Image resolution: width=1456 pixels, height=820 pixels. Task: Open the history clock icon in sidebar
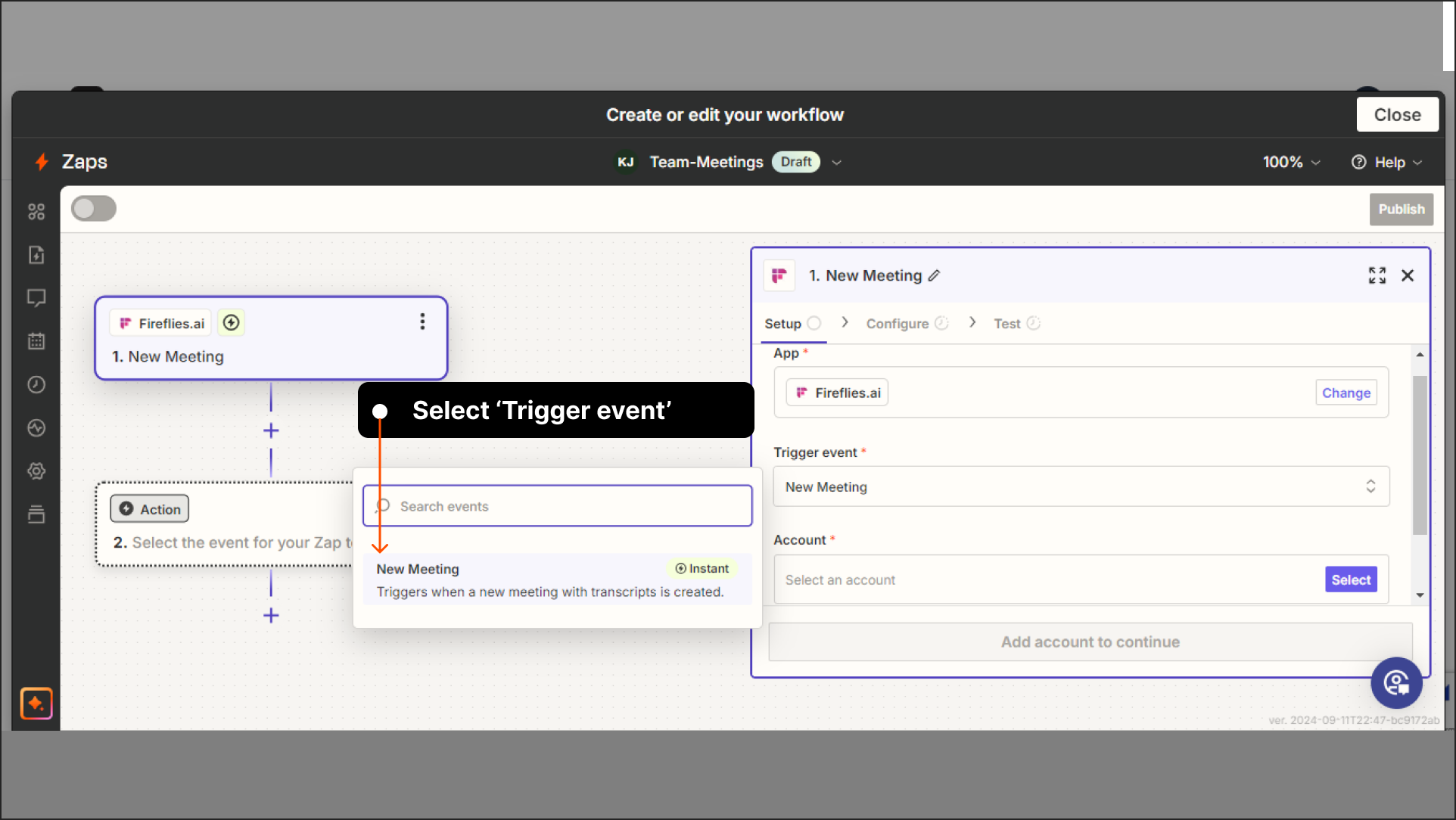36,384
